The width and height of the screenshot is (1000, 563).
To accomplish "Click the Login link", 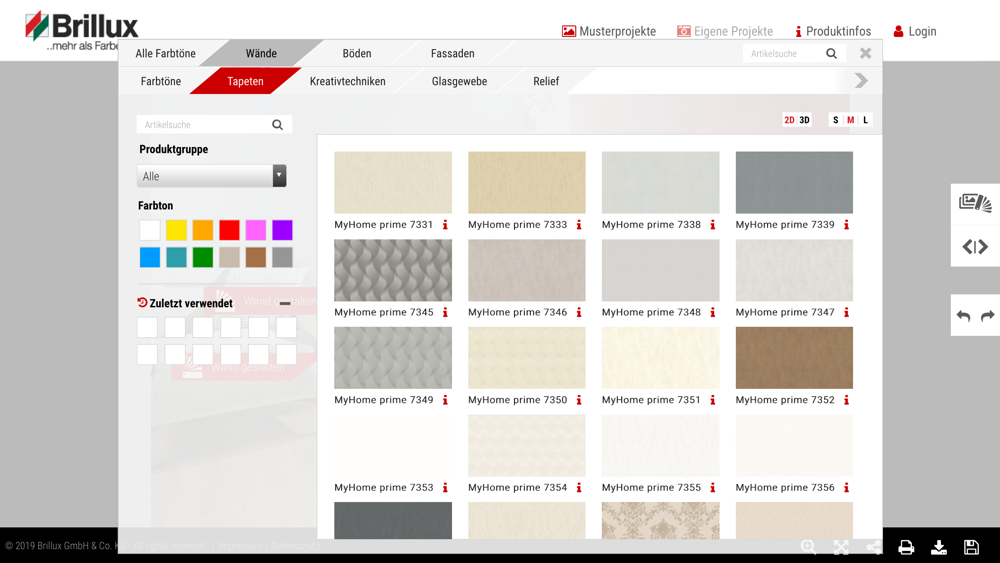I will coord(915,31).
